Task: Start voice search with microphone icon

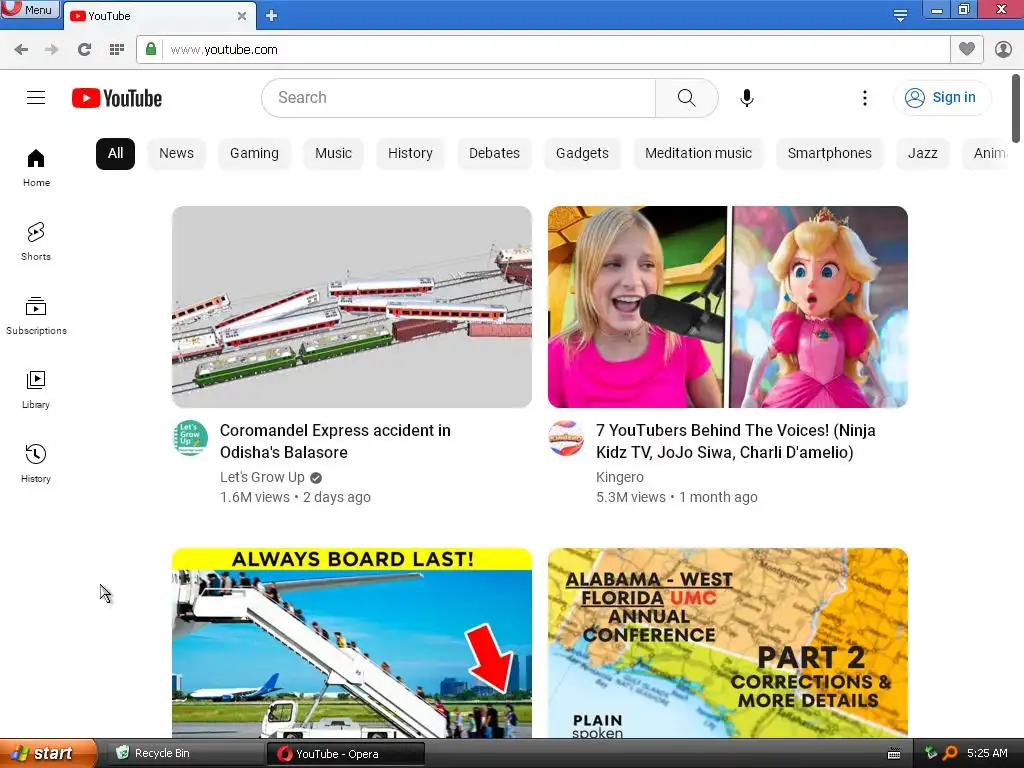Action: pos(746,98)
